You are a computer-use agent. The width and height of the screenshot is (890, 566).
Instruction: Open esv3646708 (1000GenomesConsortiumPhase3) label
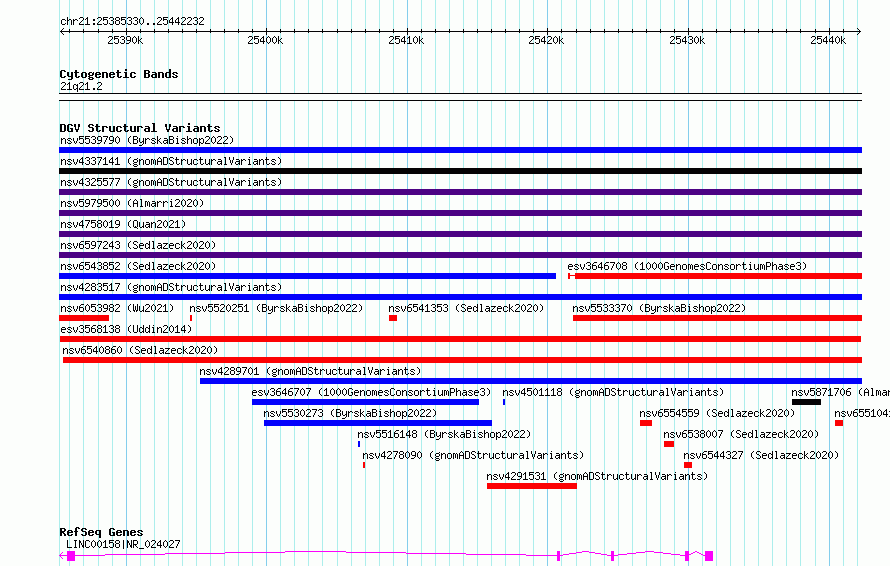[687, 266]
